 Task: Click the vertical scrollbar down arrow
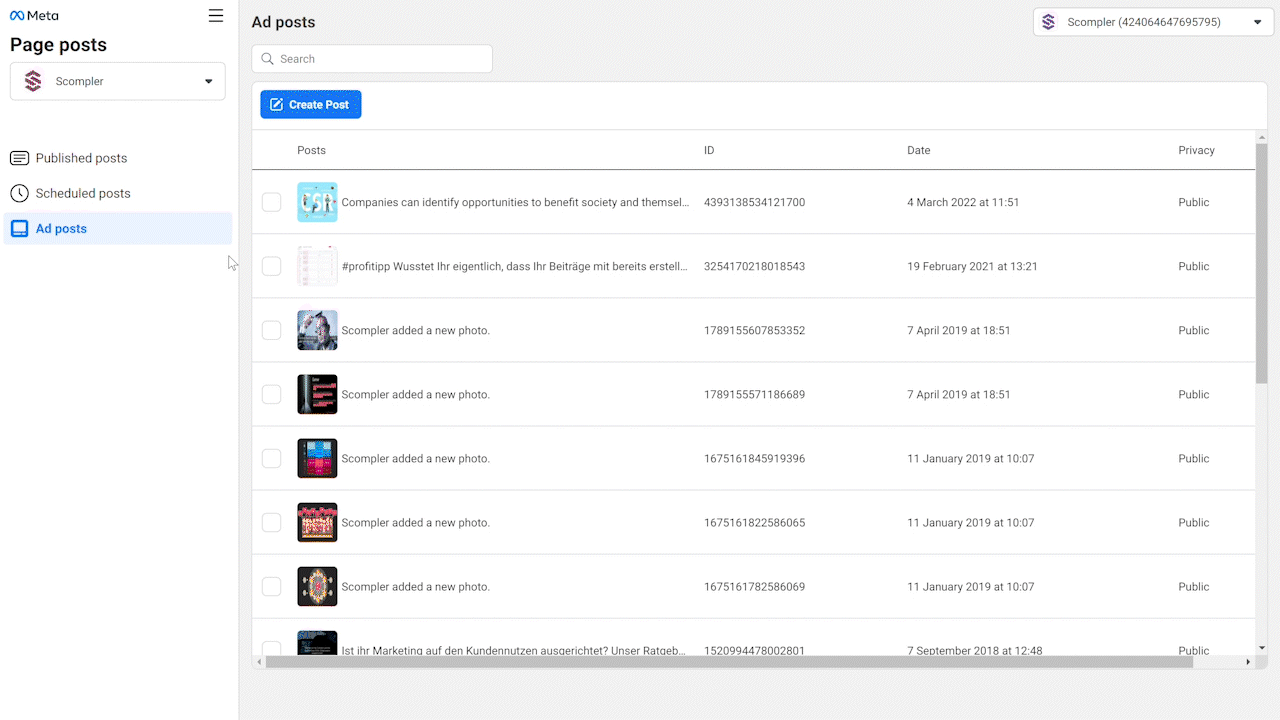1261,648
